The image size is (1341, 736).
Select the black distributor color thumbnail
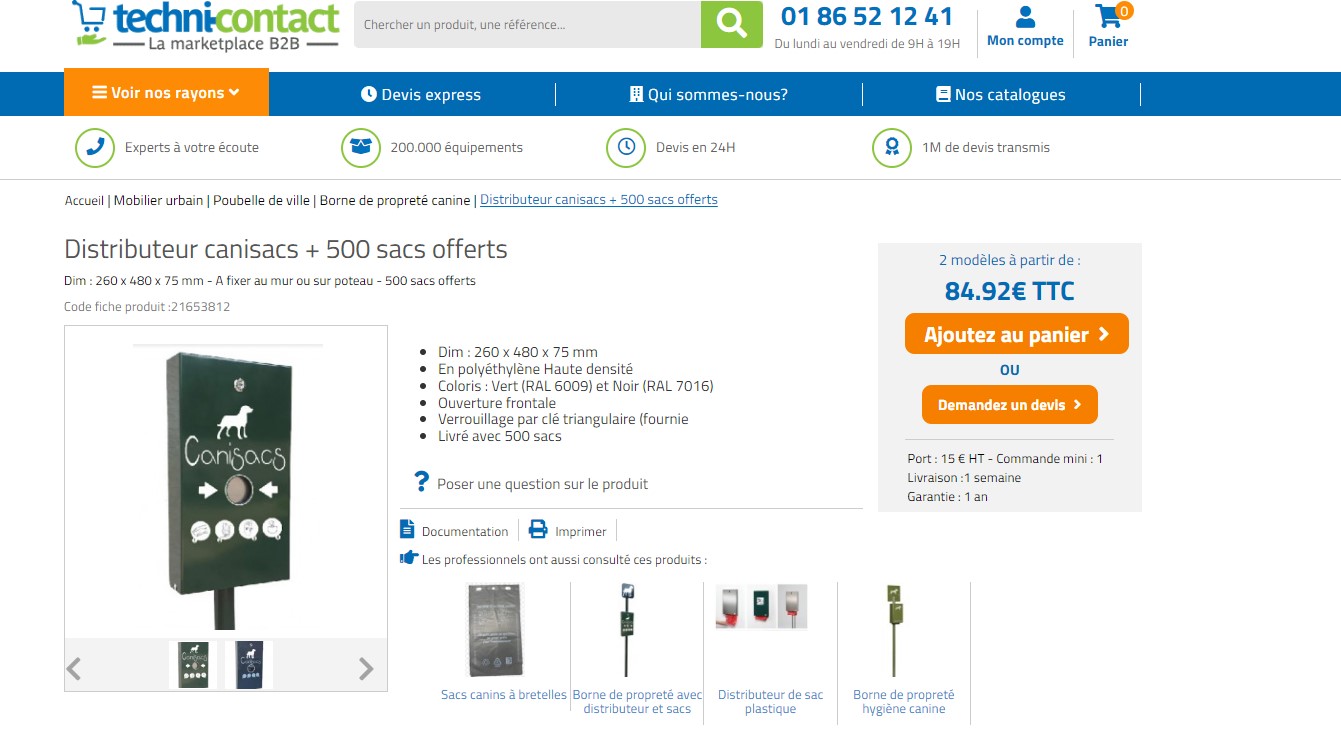pyautogui.click(x=248, y=665)
